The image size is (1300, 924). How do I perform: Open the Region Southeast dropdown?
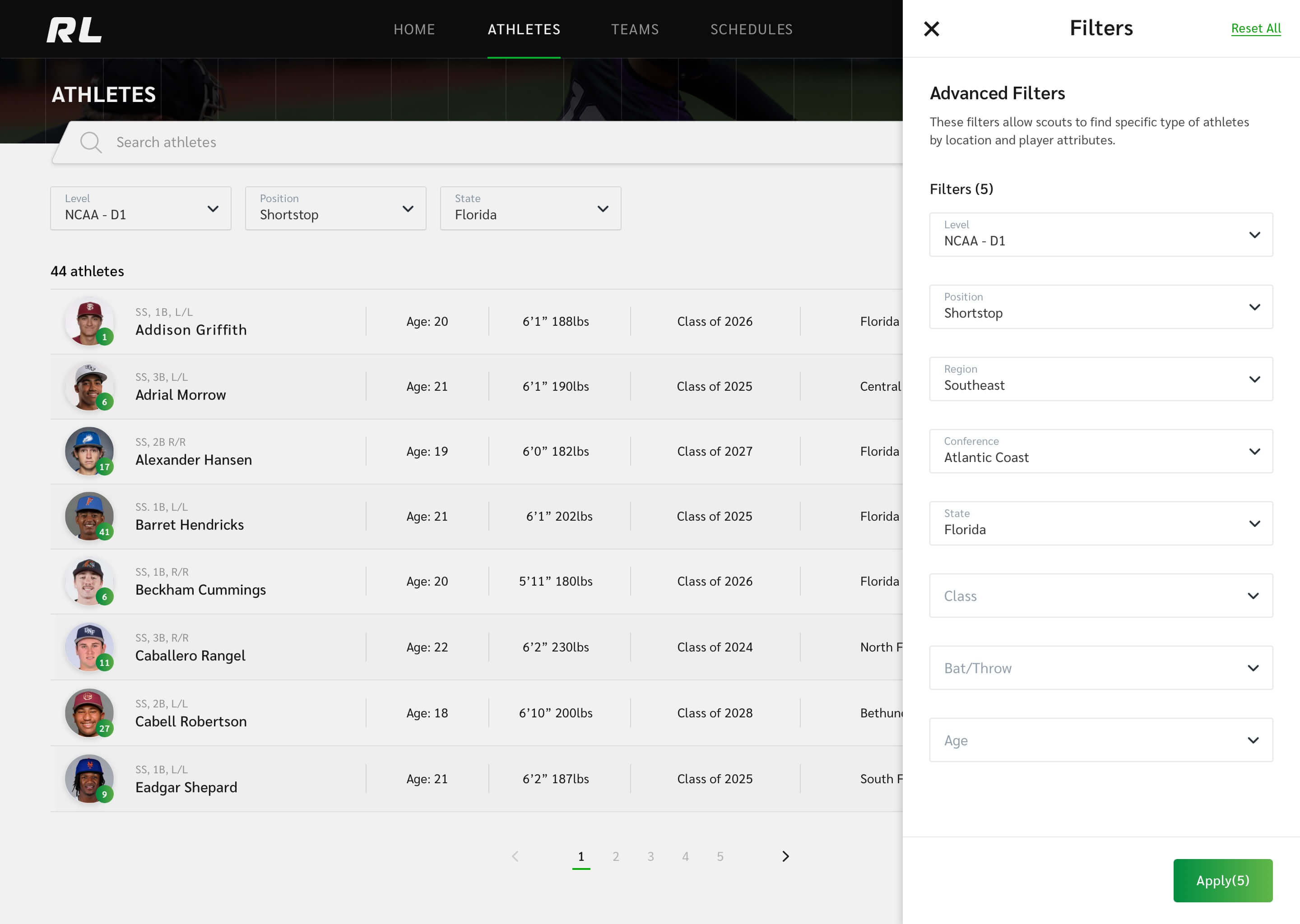pyautogui.click(x=1101, y=379)
